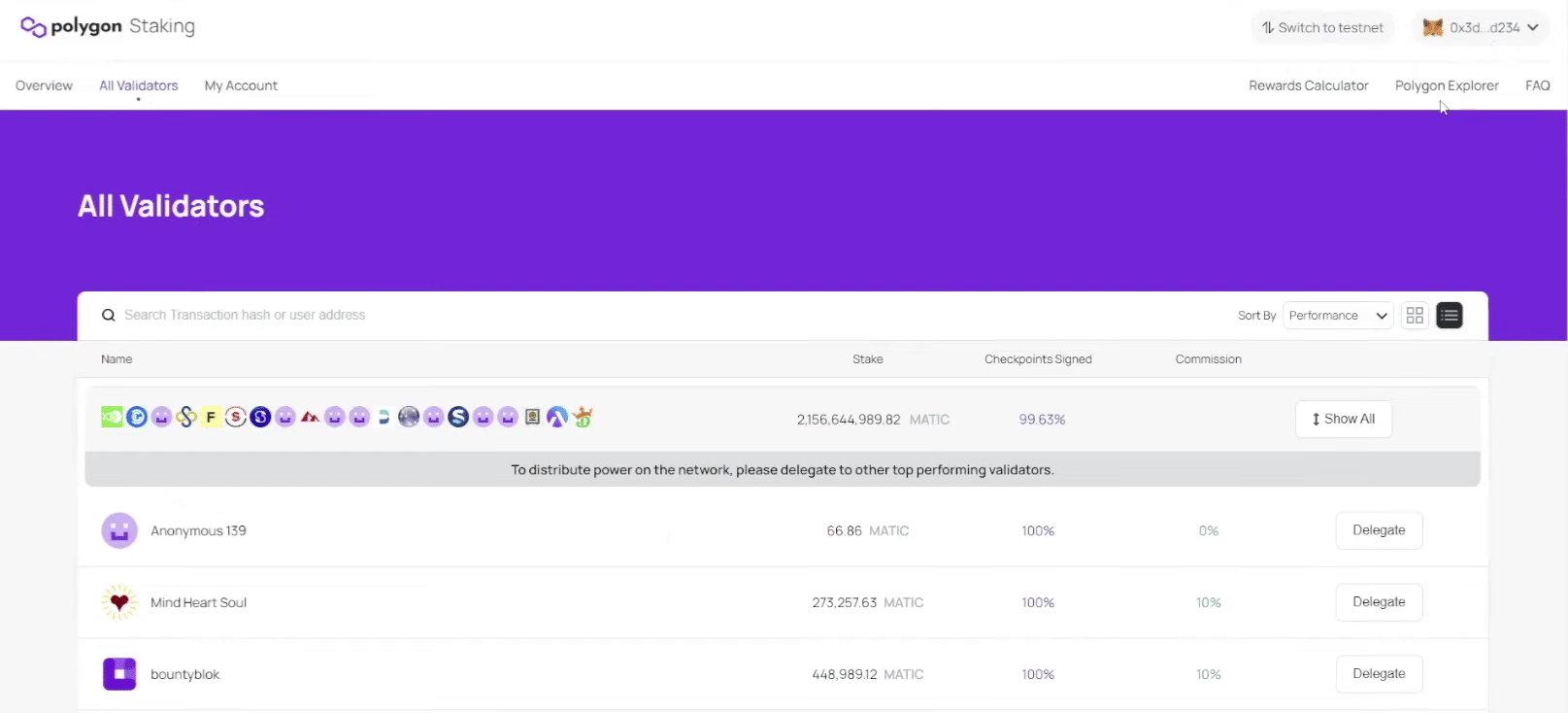The width and height of the screenshot is (1568, 713).
Task: Click the All Validators page heading
Action: click(x=171, y=206)
